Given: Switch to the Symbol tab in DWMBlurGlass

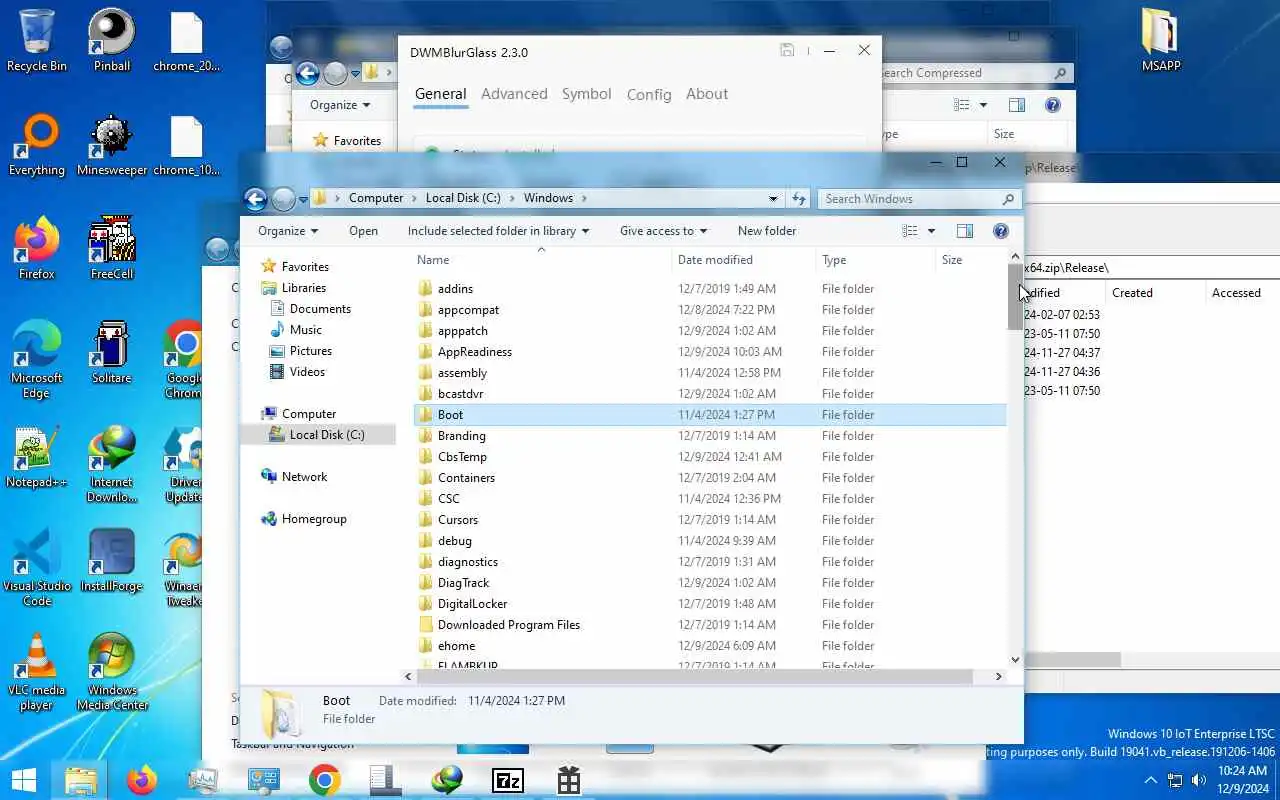Looking at the screenshot, I should click(586, 94).
